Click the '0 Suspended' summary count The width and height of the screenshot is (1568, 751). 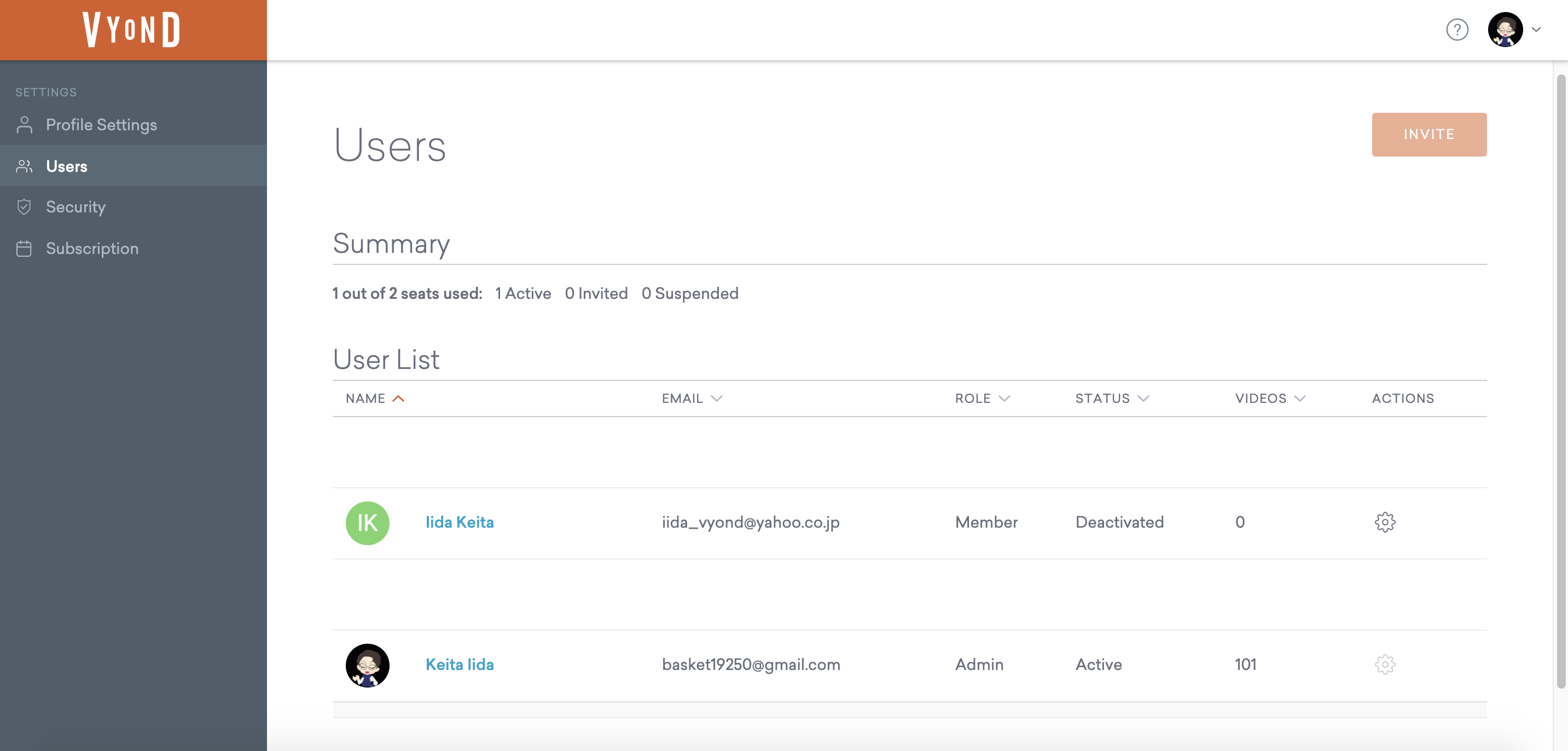click(x=690, y=293)
